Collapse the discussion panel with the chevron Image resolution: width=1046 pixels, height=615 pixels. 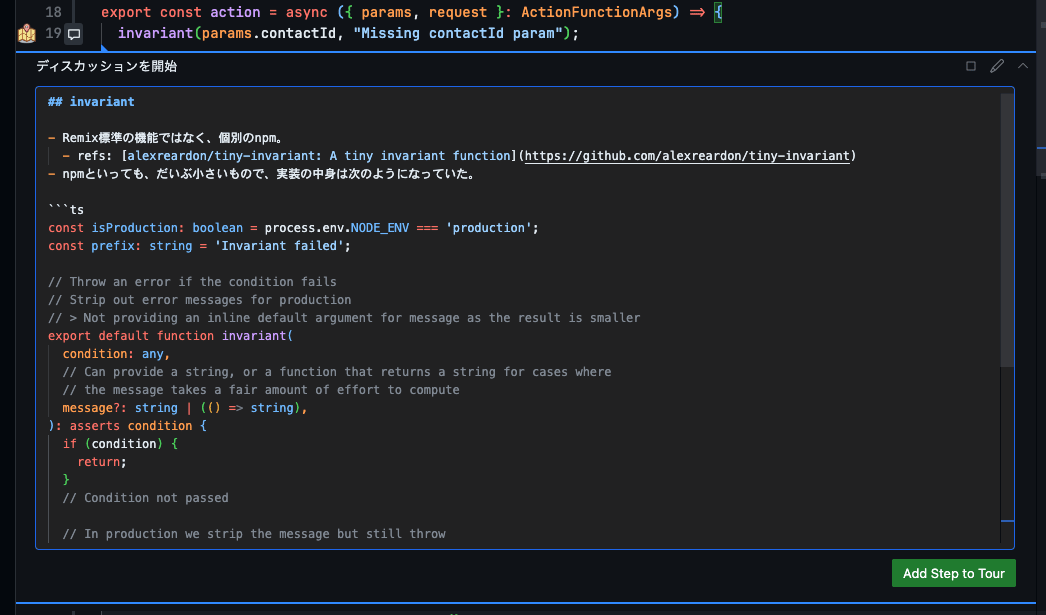point(1022,66)
